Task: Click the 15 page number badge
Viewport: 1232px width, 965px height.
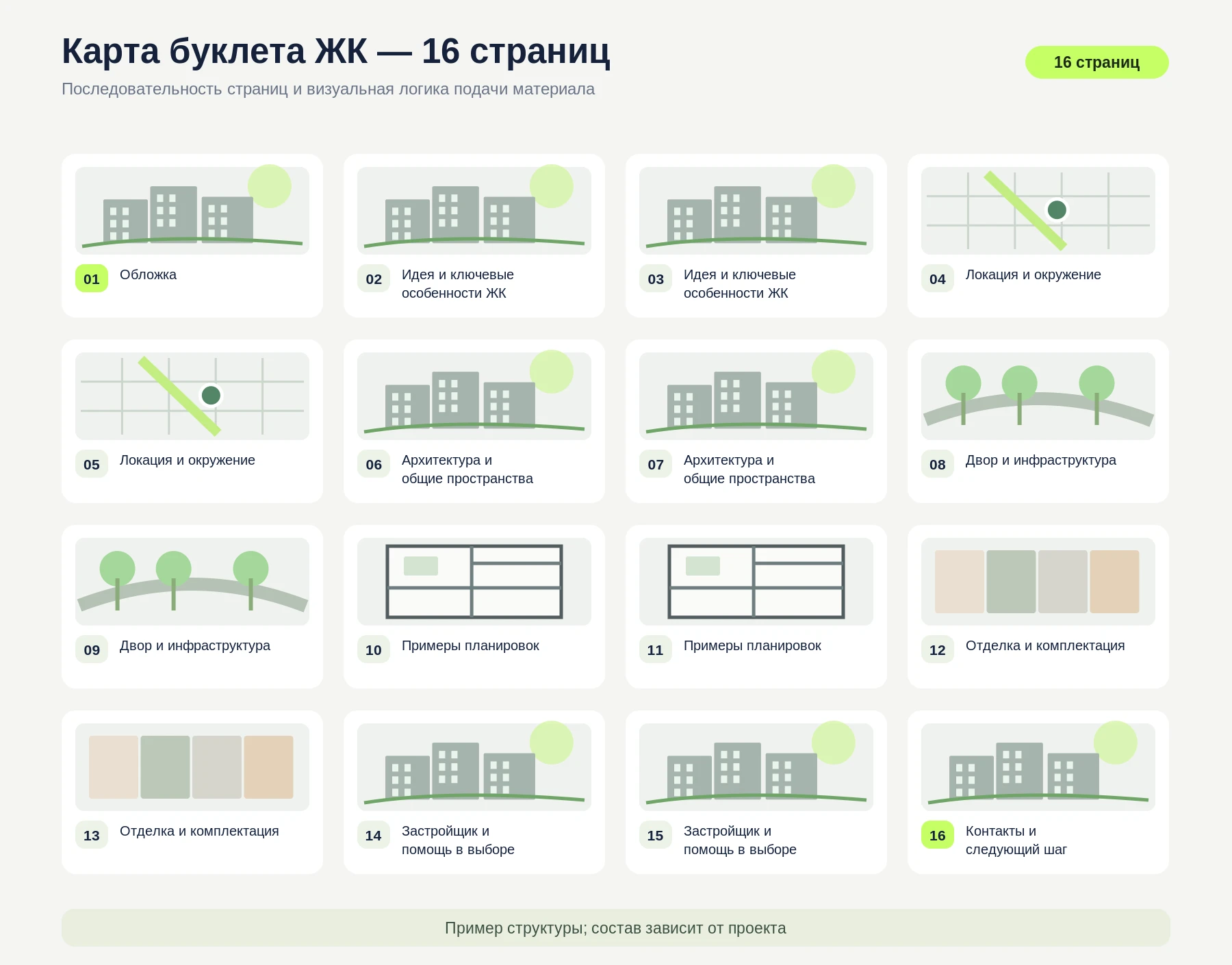Action: [x=656, y=835]
